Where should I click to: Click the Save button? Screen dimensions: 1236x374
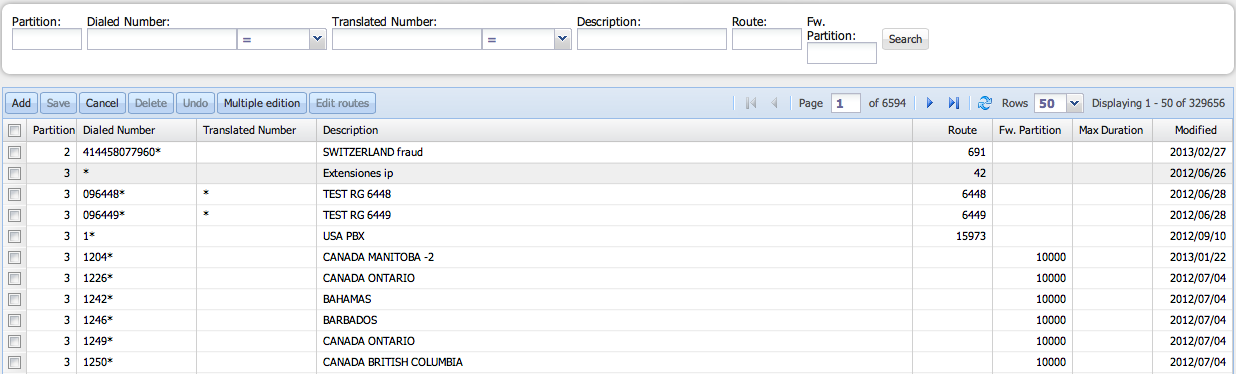(58, 103)
